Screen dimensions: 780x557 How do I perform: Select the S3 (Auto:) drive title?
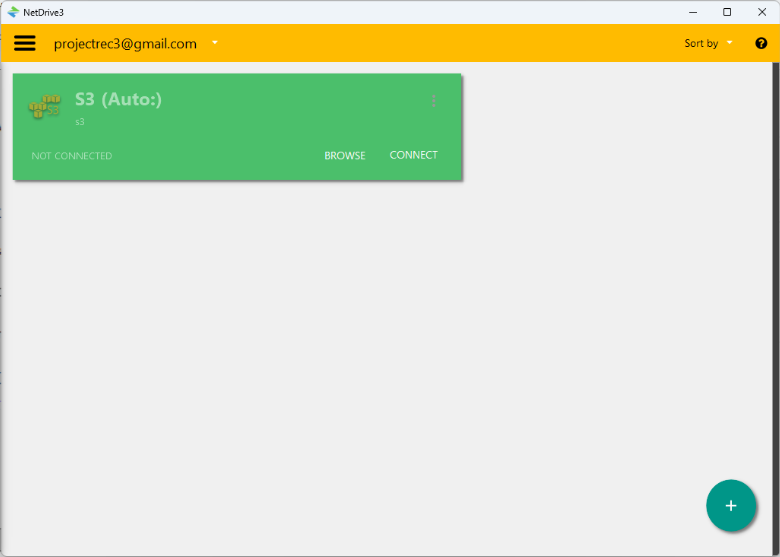coord(118,99)
